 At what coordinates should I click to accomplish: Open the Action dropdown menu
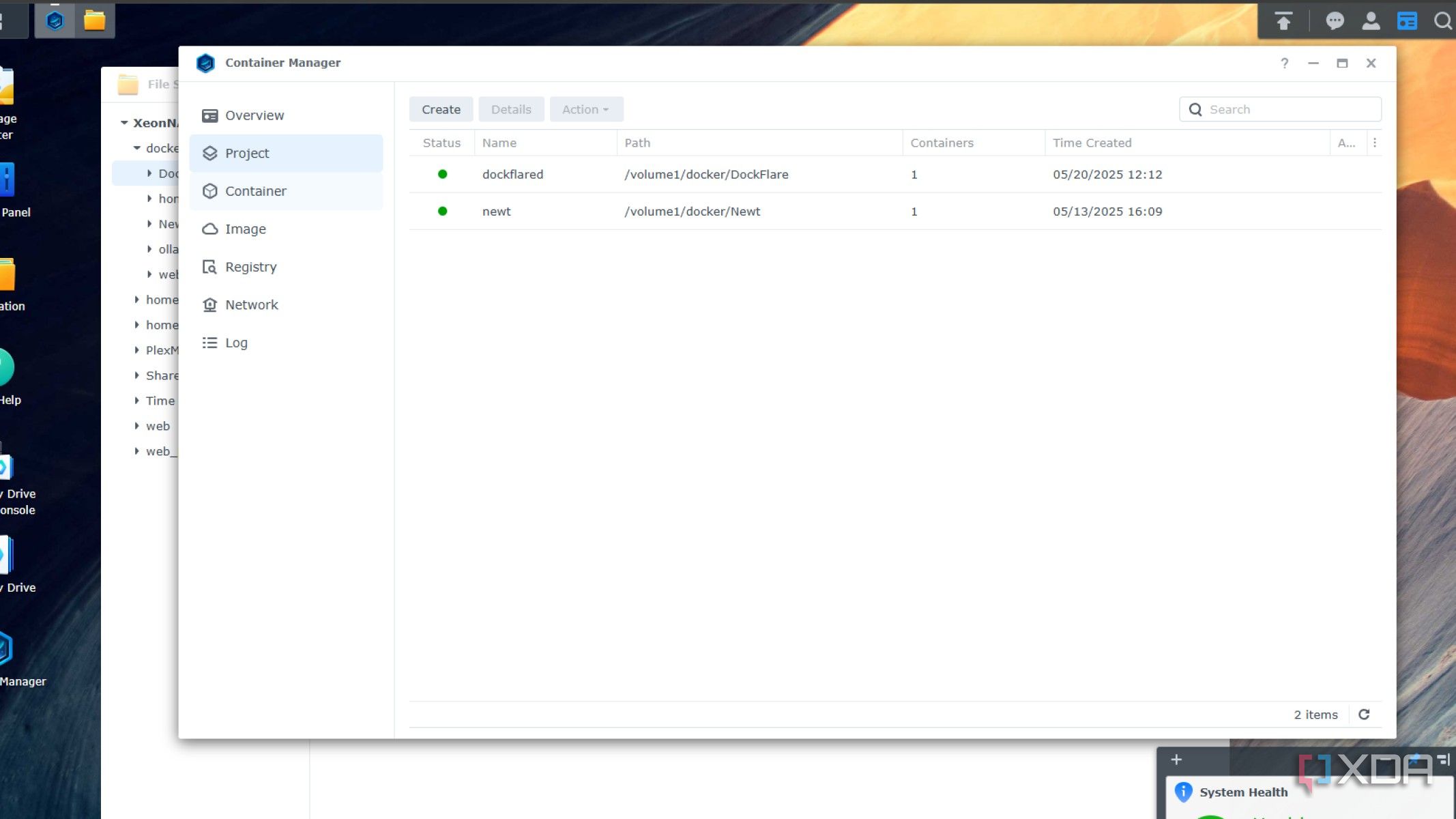586,109
